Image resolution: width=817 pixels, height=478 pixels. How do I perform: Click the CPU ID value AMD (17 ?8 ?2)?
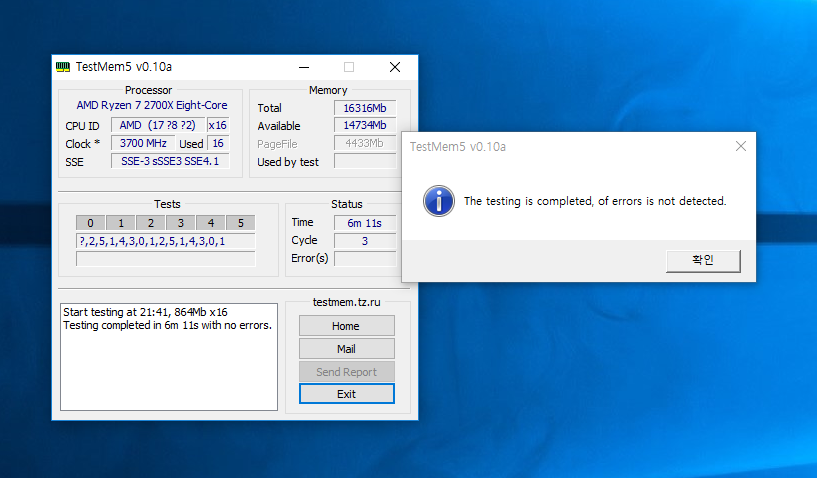158,125
